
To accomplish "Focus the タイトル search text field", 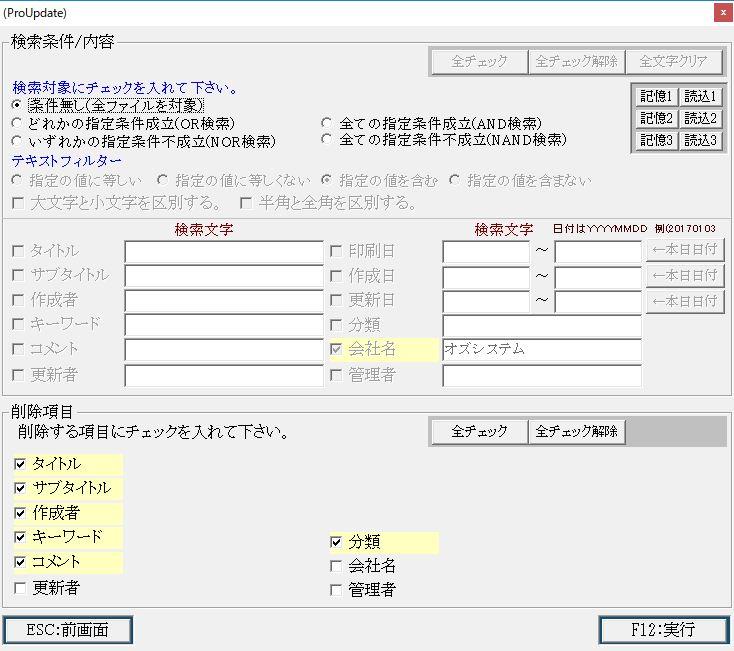I will (x=224, y=252).
